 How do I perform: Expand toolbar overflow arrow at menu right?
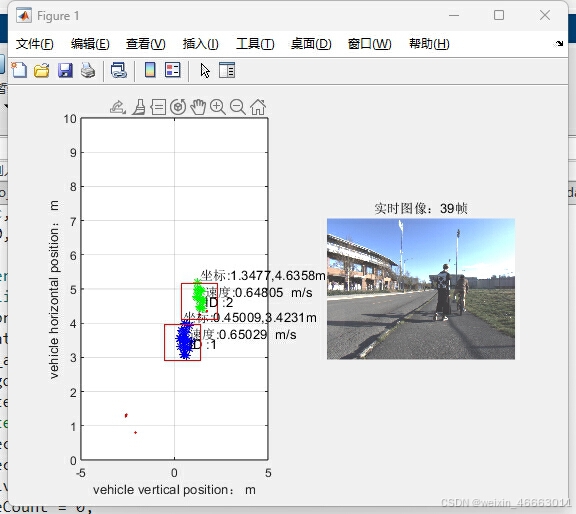(559, 44)
